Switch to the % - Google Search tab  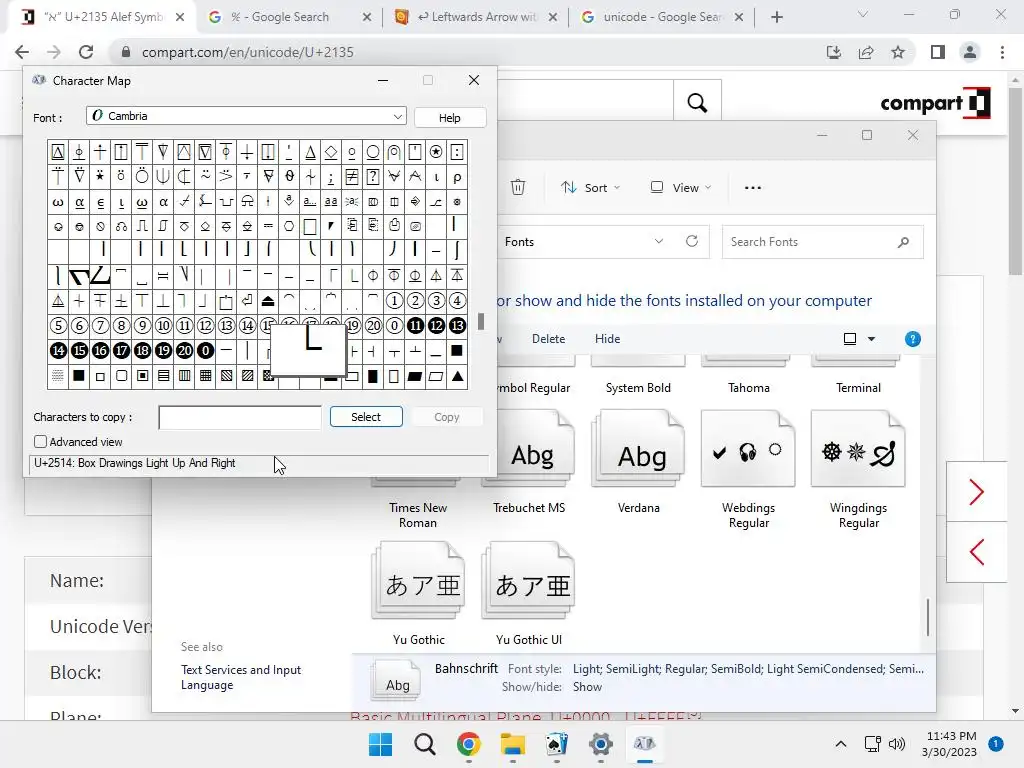click(x=287, y=17)
